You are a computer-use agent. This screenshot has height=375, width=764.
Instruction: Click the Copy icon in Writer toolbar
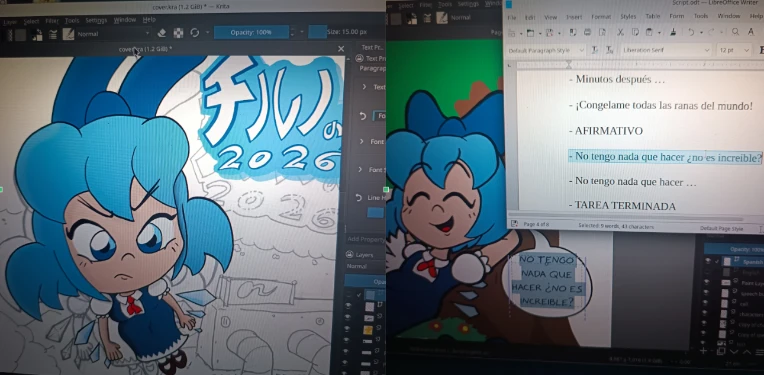pyautogui.click(x=635, y=32)
